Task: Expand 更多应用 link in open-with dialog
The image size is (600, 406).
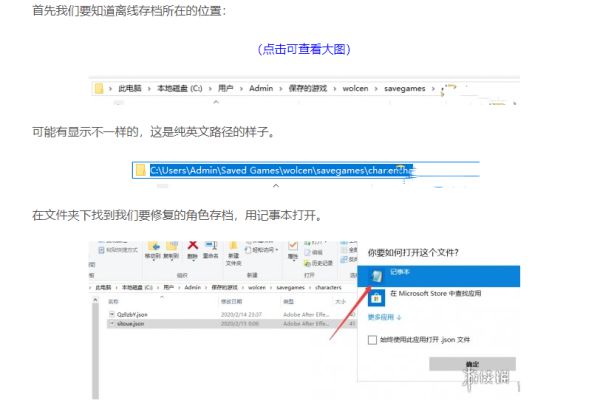Action: 385,317
